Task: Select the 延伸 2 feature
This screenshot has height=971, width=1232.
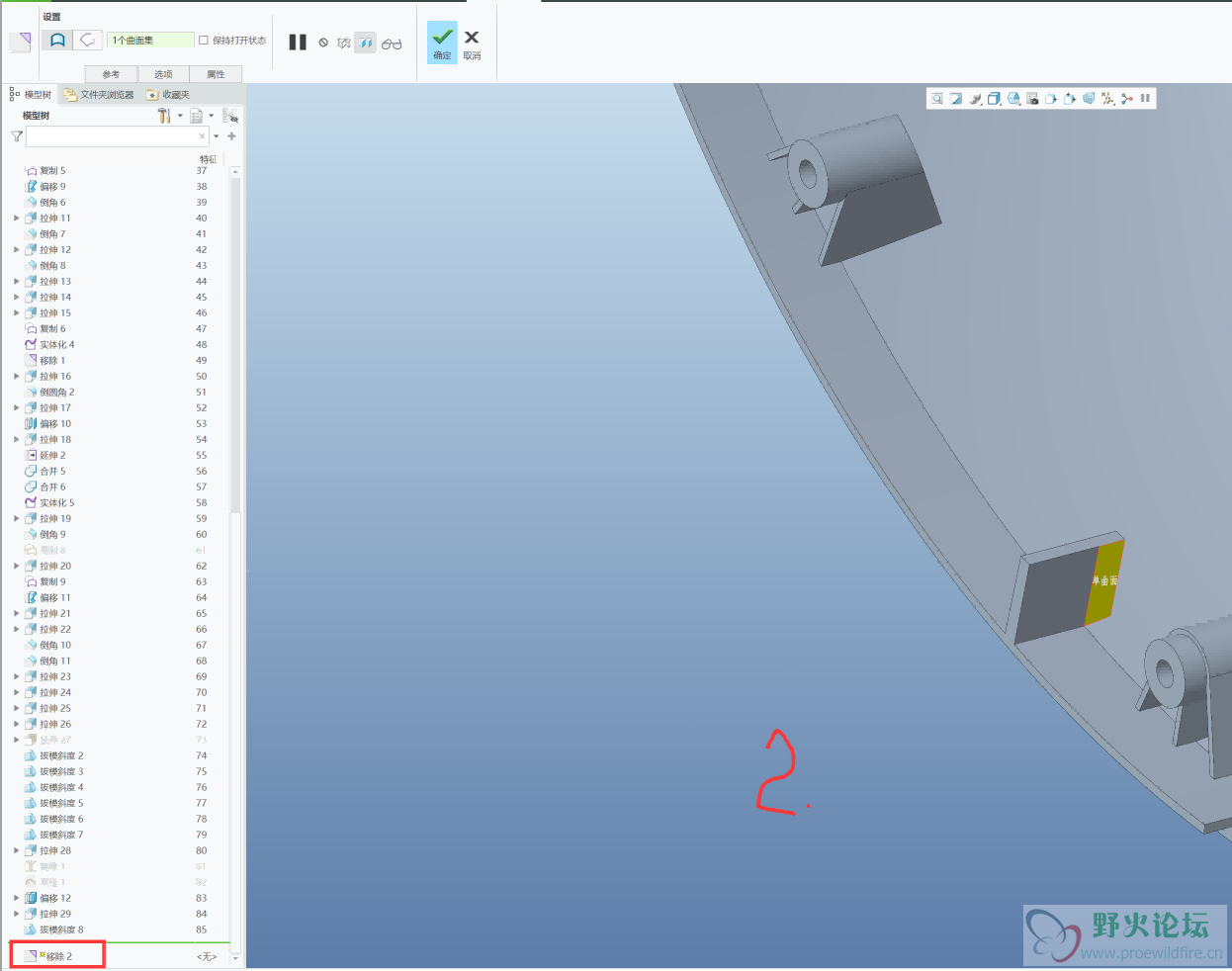Action: (x=45, y=456)
